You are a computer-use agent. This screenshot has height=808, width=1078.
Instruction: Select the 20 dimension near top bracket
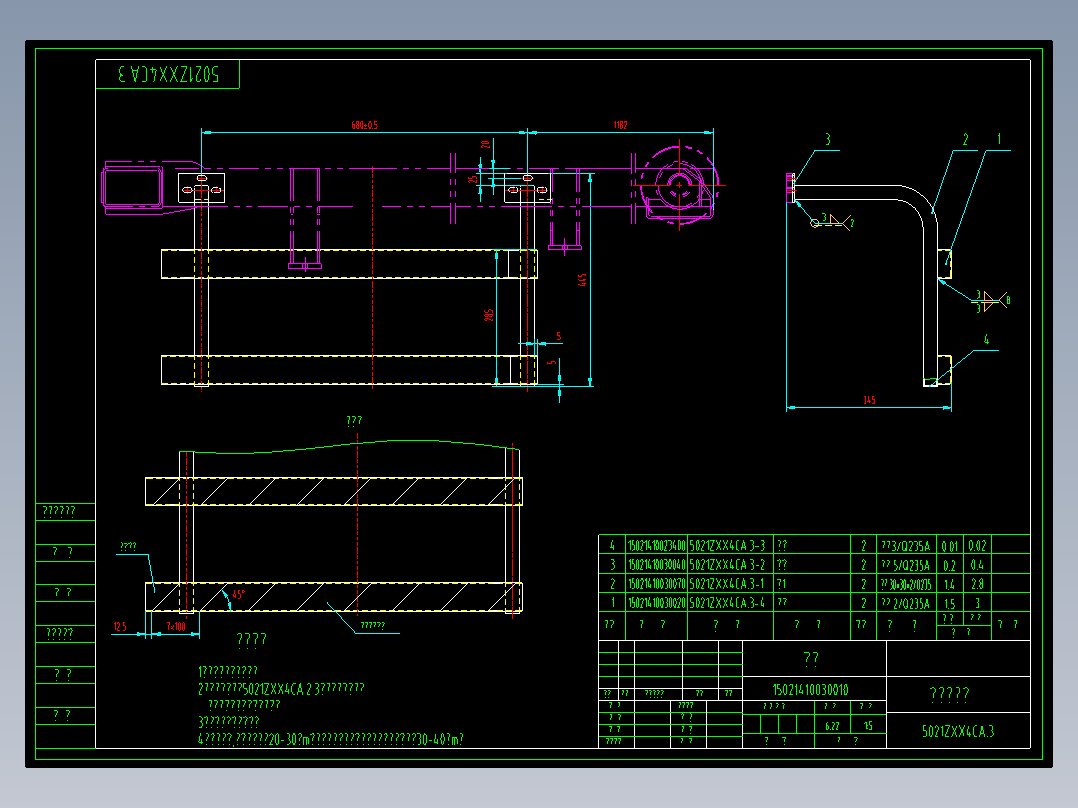click(x=485, y=144)
